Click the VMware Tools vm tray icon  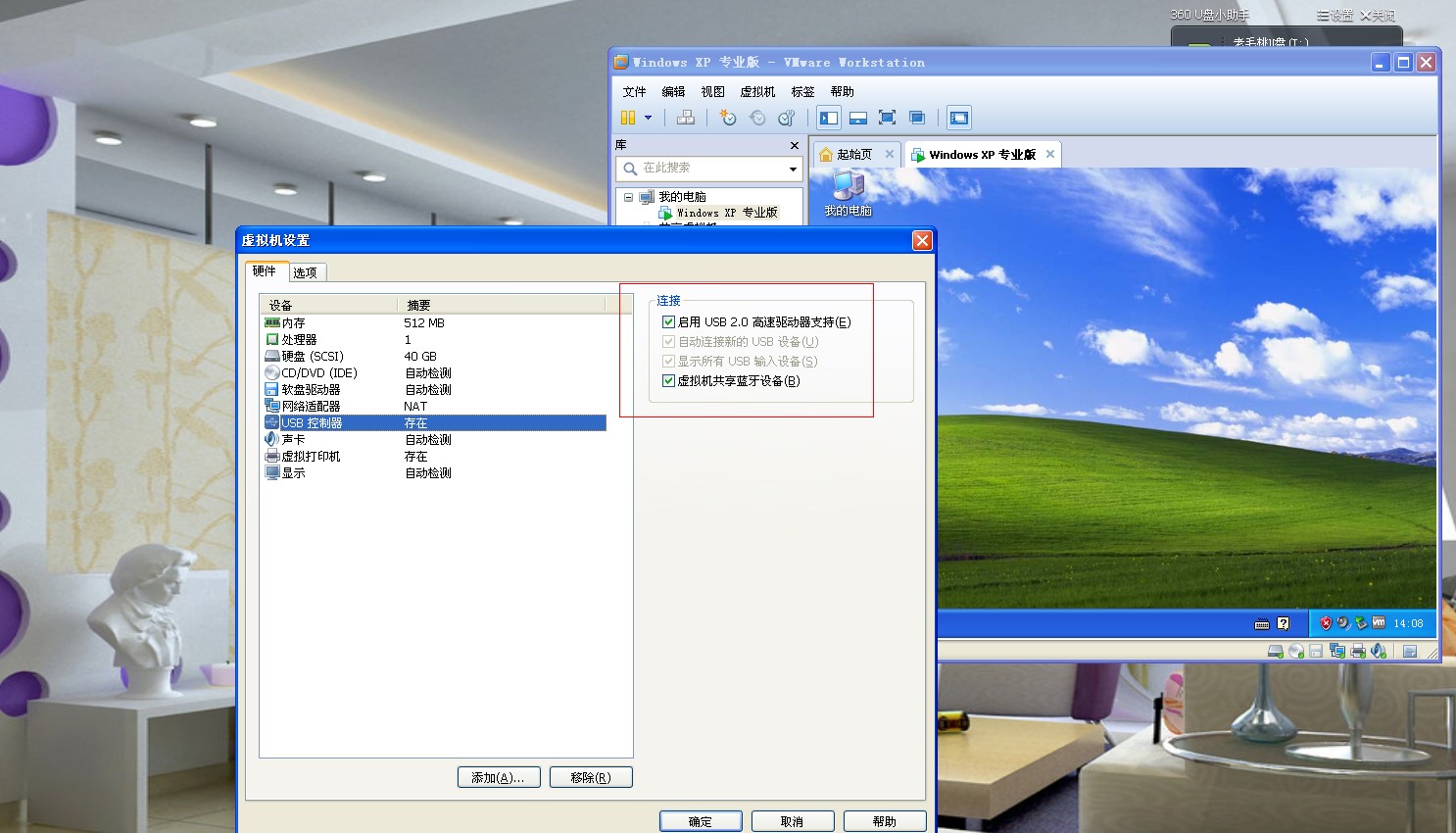pyautogui.click(x=1379, y=622)
